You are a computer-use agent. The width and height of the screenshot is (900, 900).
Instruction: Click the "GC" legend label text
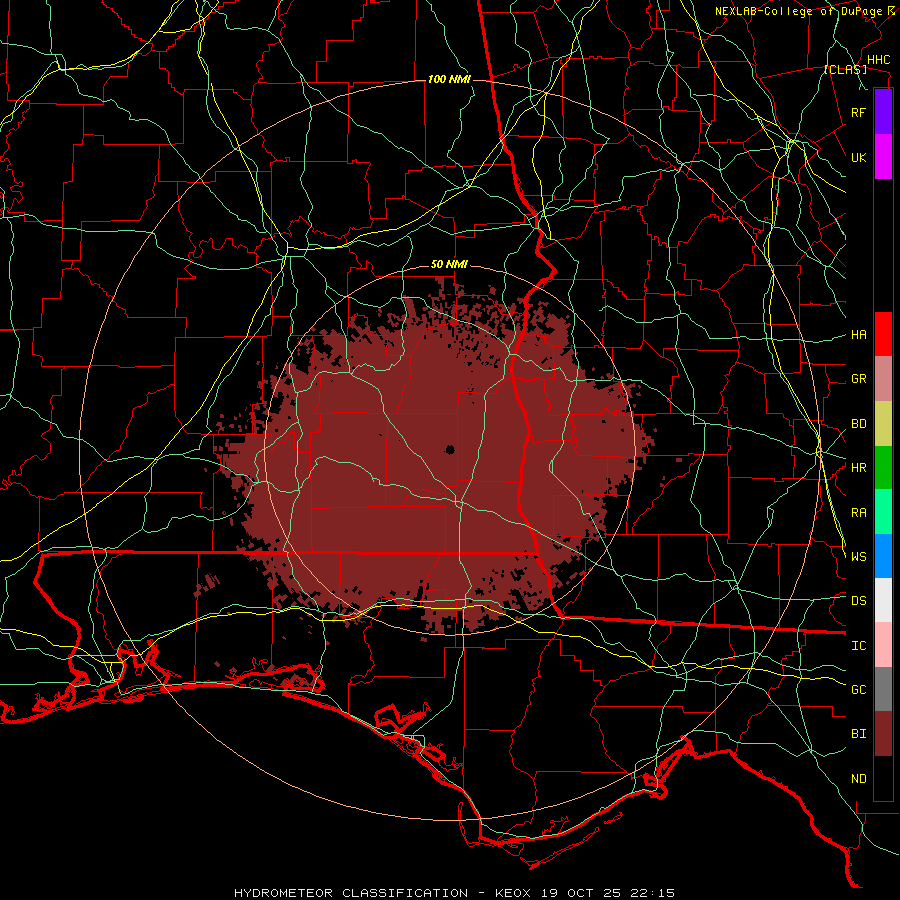point(858,690)
